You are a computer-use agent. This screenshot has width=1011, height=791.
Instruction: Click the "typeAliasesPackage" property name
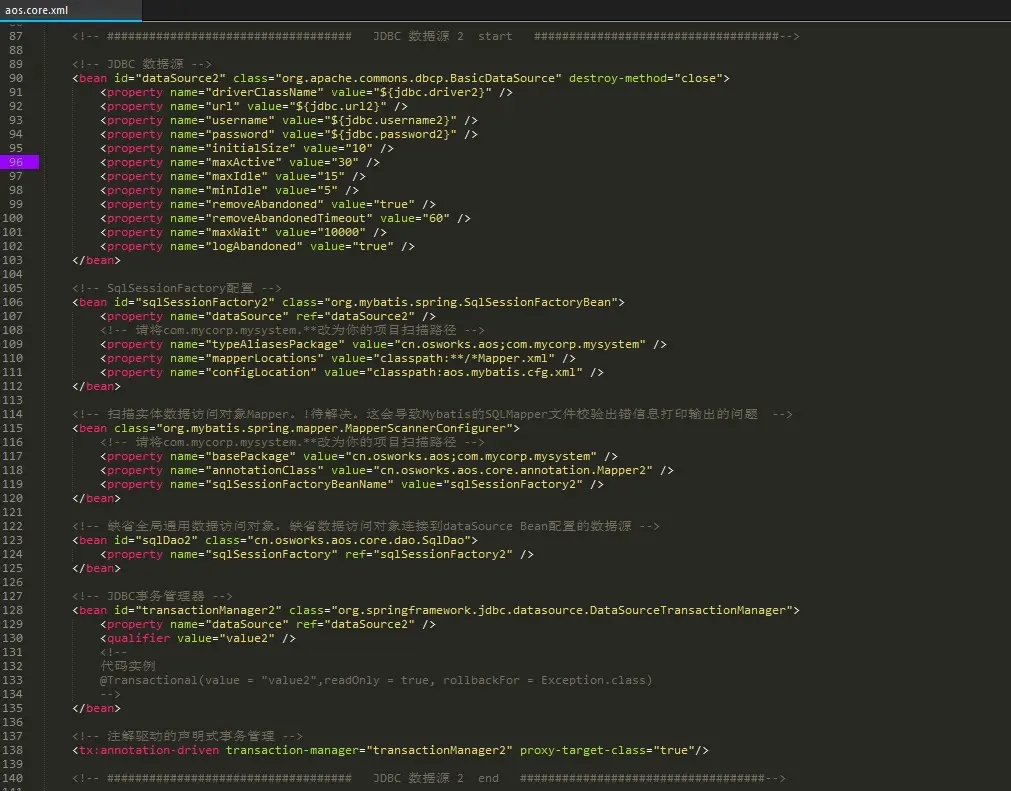[275, 344]
